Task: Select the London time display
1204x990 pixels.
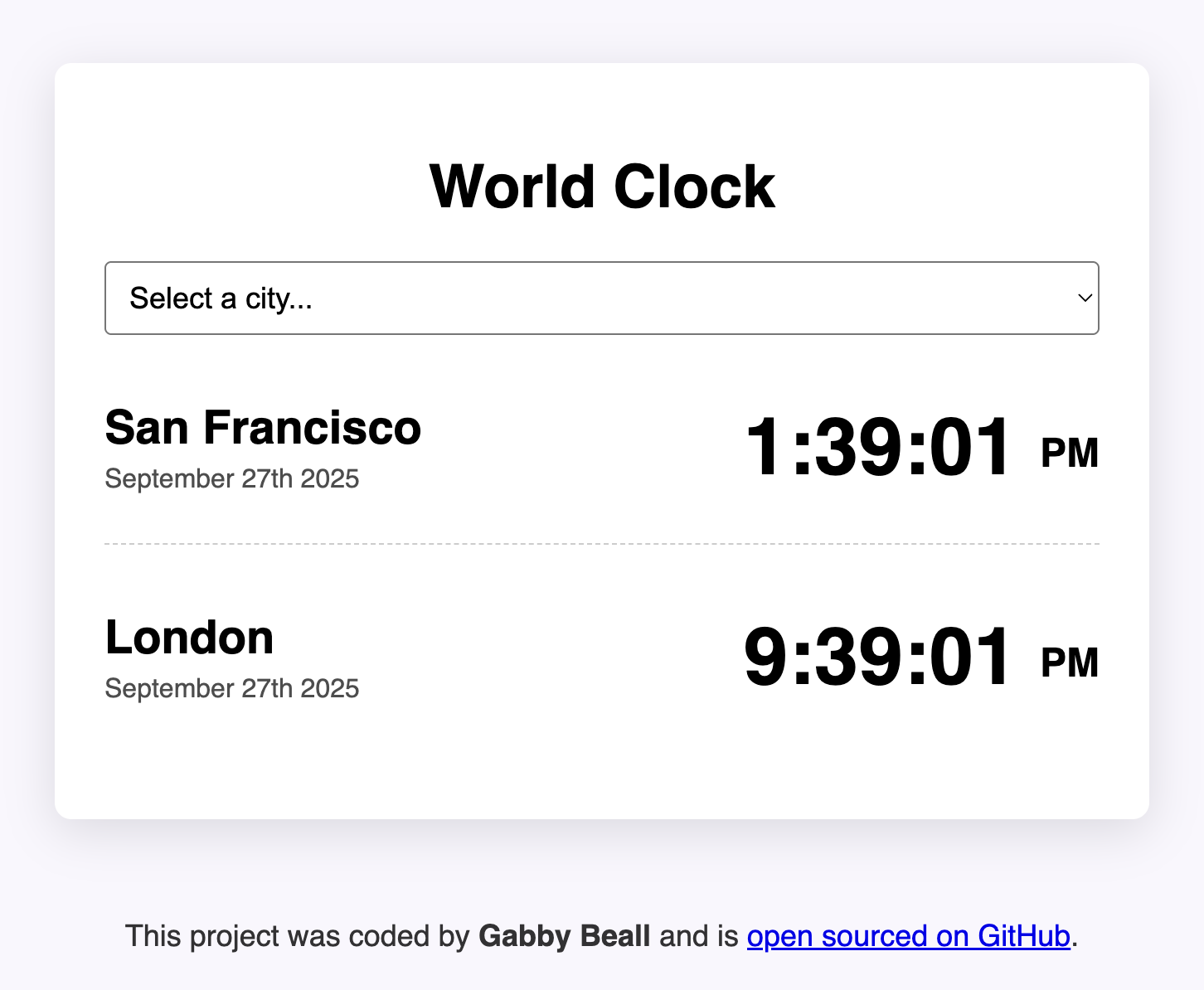Action: [x=878, y=658]
